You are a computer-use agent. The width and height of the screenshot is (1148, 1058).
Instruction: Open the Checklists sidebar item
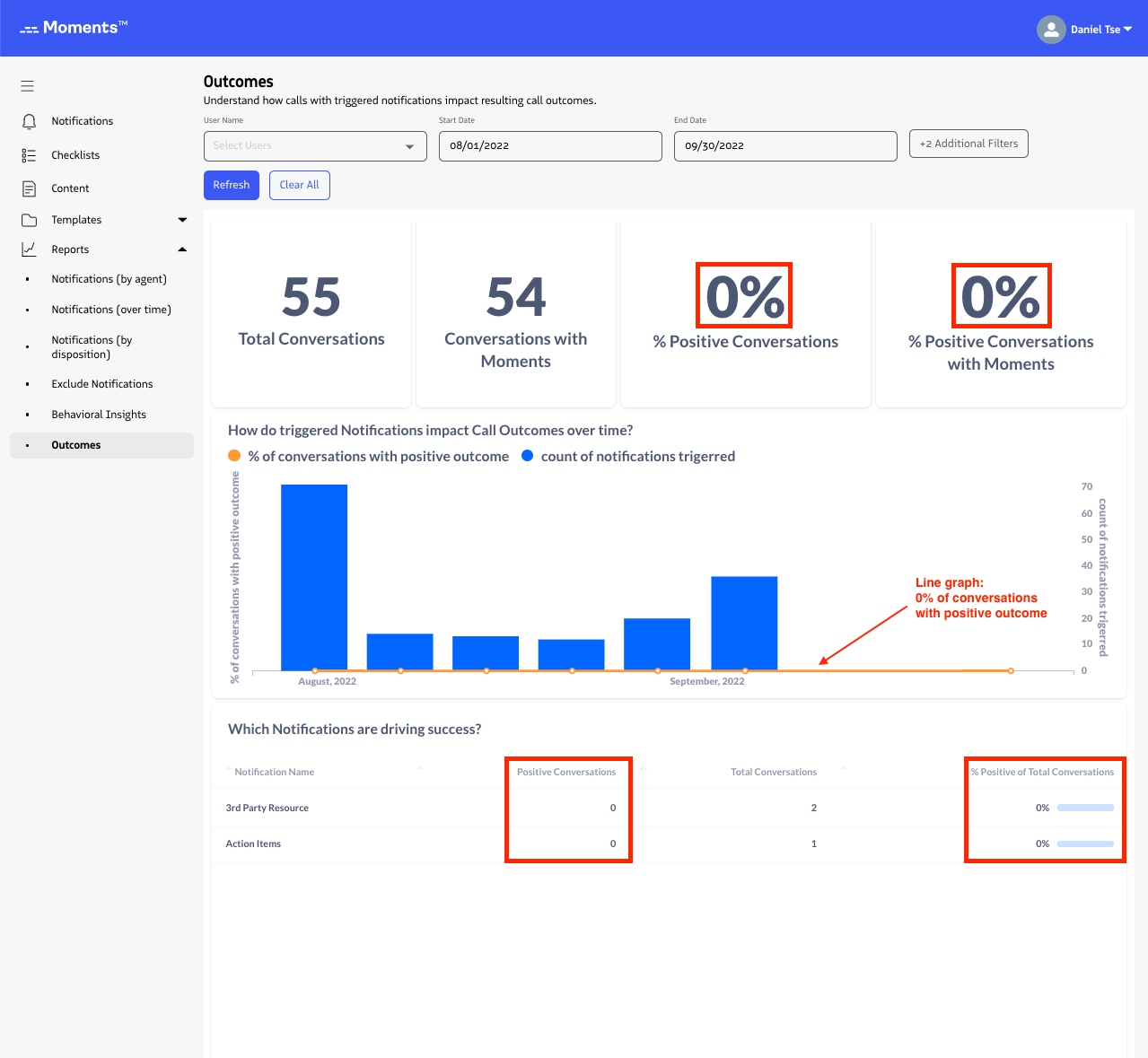[x=75, y=155]
